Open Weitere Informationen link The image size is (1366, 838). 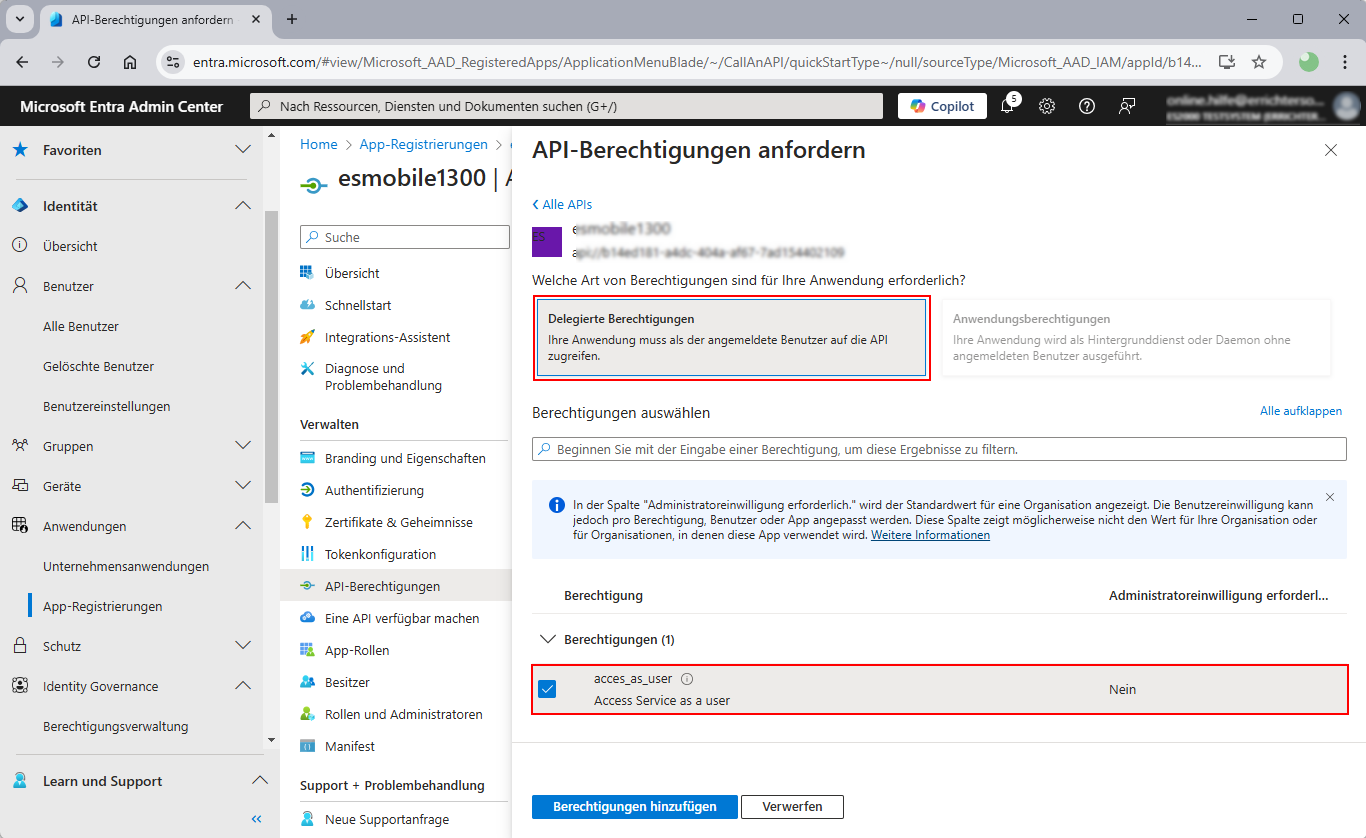coord(930,535)
